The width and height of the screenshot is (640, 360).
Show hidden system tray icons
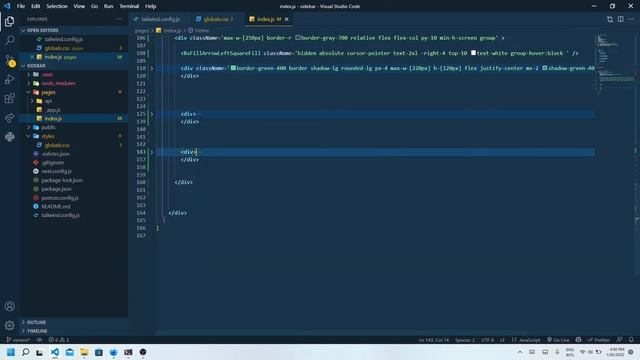click(x=520, y=352)
